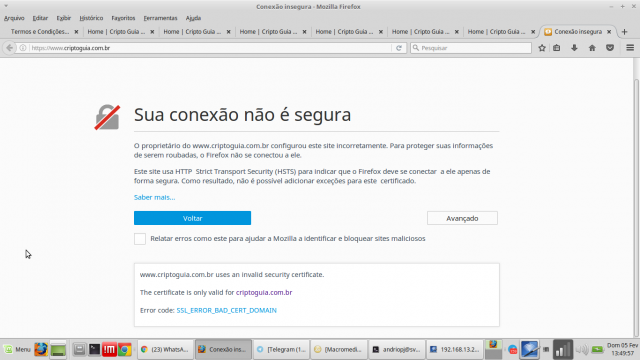Switch to Telegram window in taskbar
The height and width of the screenshot is (360, 640).
click(281, 349)
